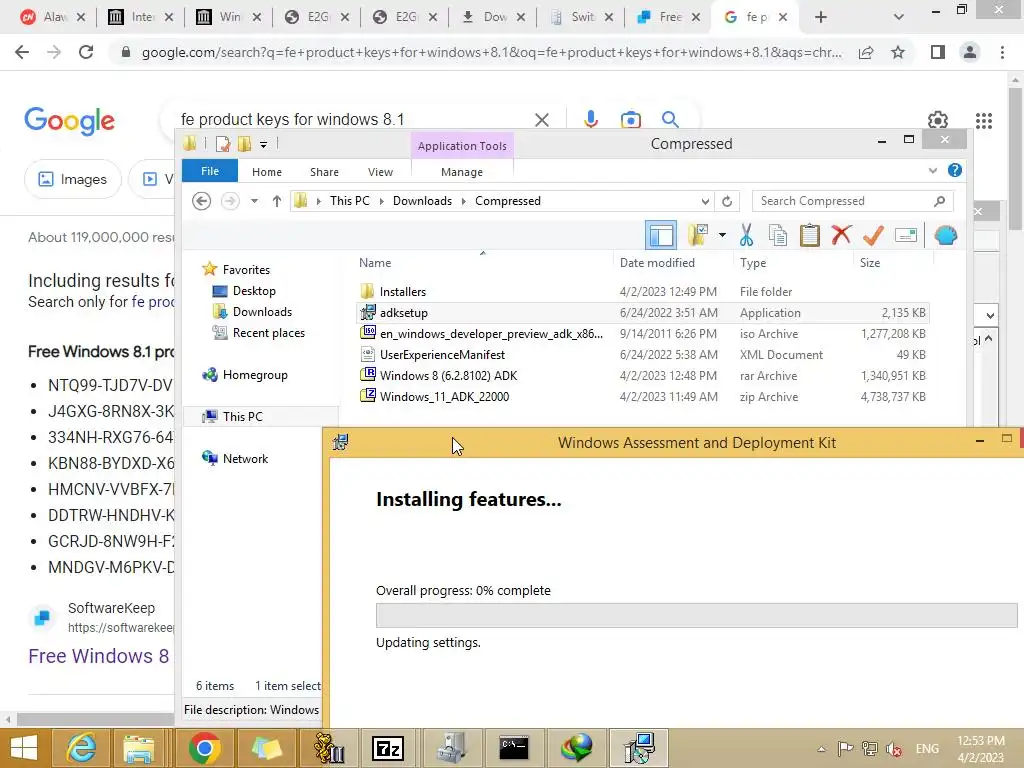Click the red X Delete icon in Explorer toolbar
The image size is (1024, 768).
[841, 234]
